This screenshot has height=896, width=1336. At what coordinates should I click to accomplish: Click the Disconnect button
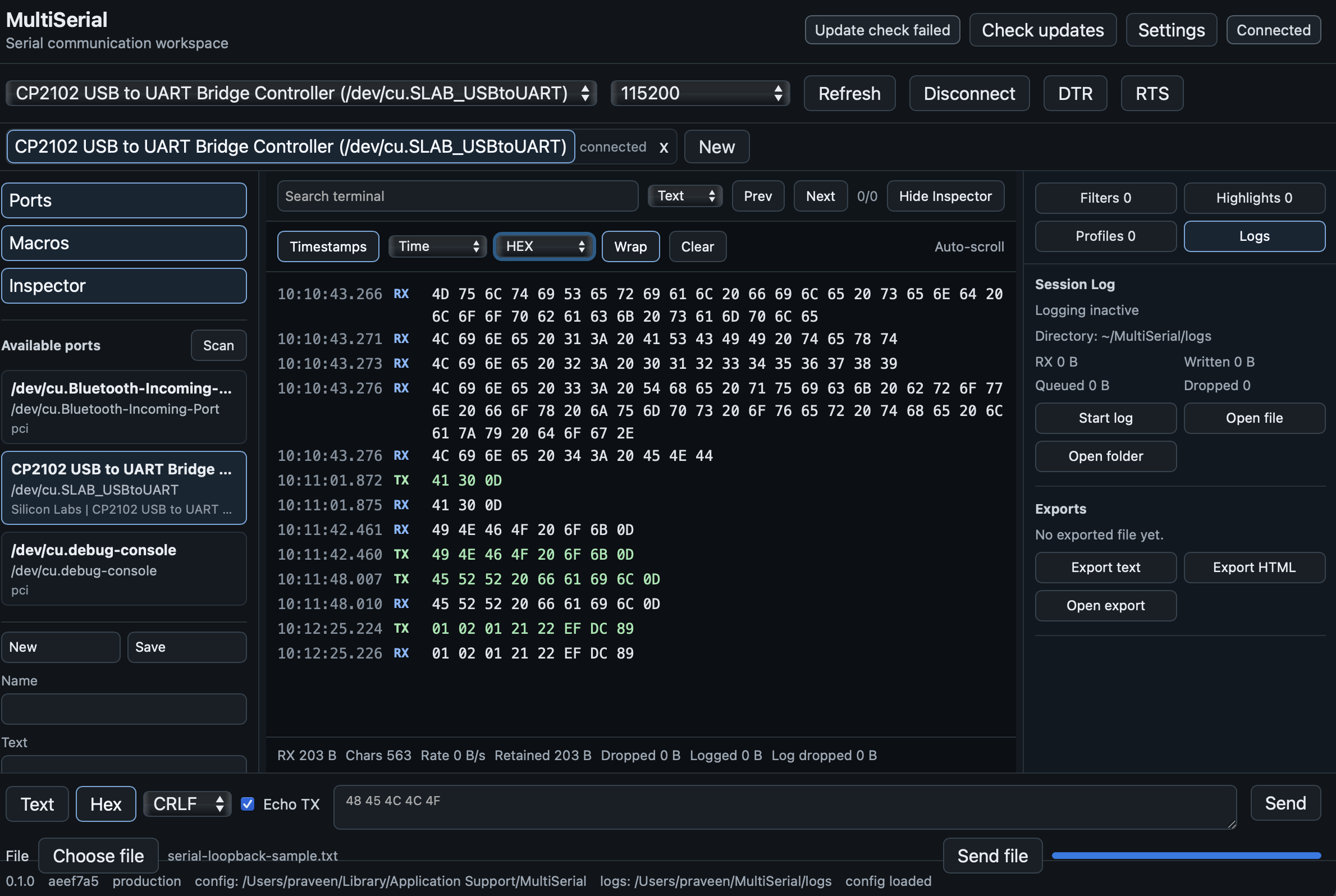(969, 93)
